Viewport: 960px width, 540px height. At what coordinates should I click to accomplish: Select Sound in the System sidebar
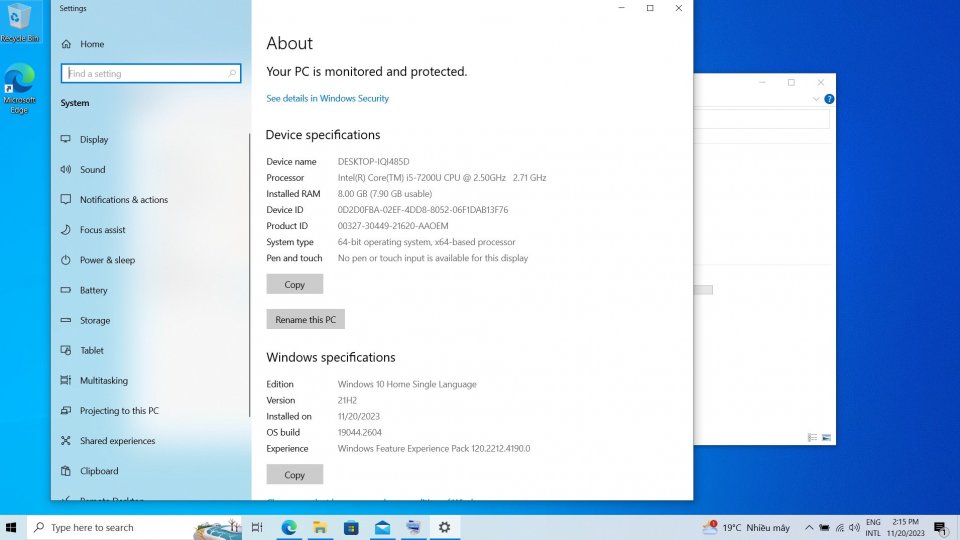pos(92,170)
